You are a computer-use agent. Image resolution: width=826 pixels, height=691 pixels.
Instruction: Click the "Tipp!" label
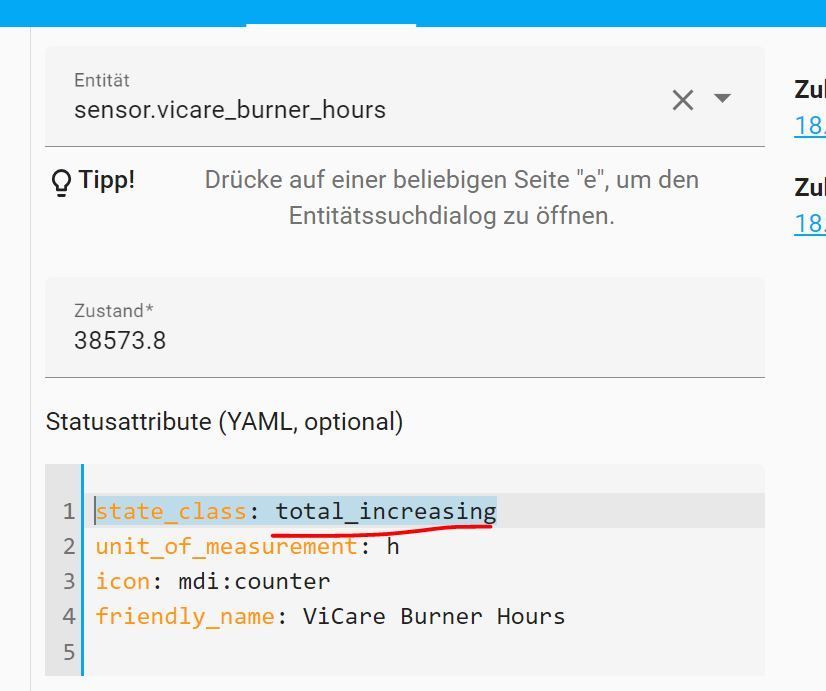107,180
